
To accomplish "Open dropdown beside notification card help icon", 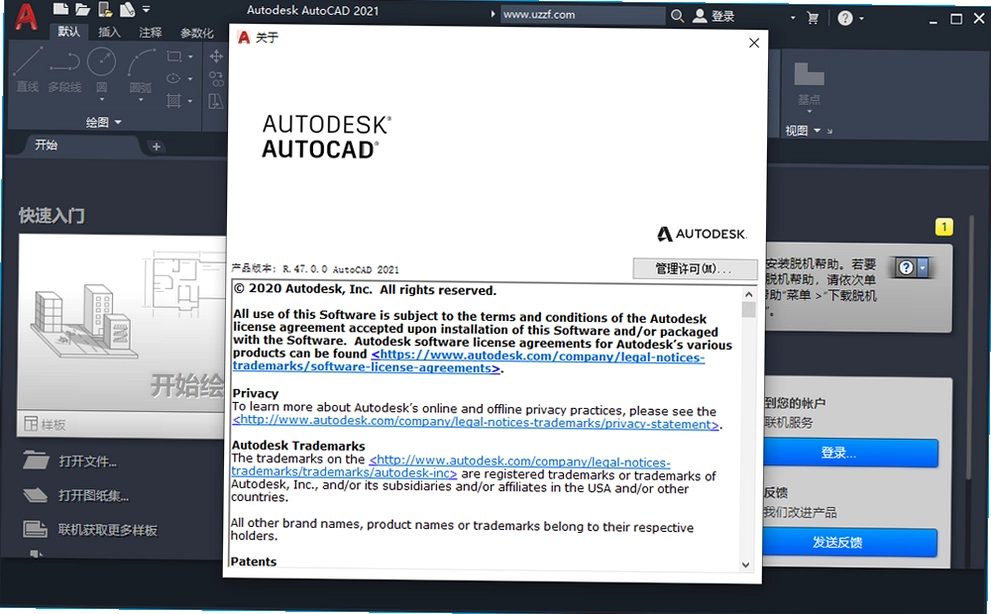I will 923,267.
